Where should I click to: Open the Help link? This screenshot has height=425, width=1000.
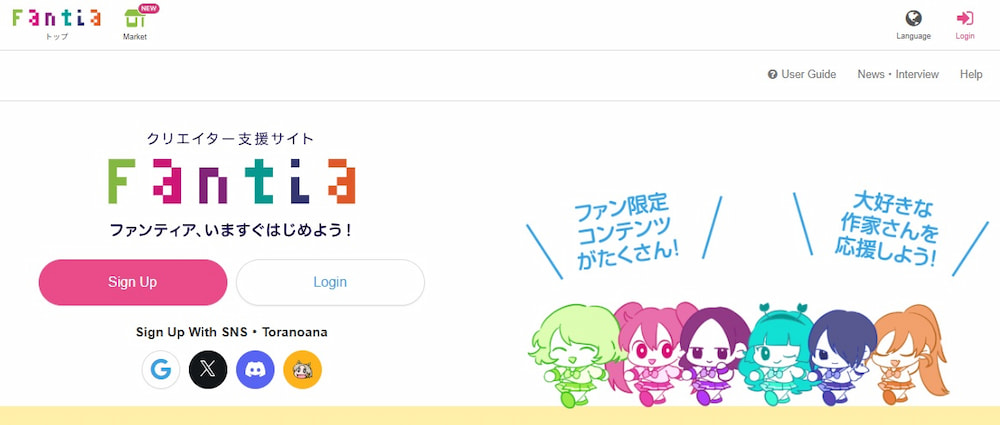[x=971, y=75]
